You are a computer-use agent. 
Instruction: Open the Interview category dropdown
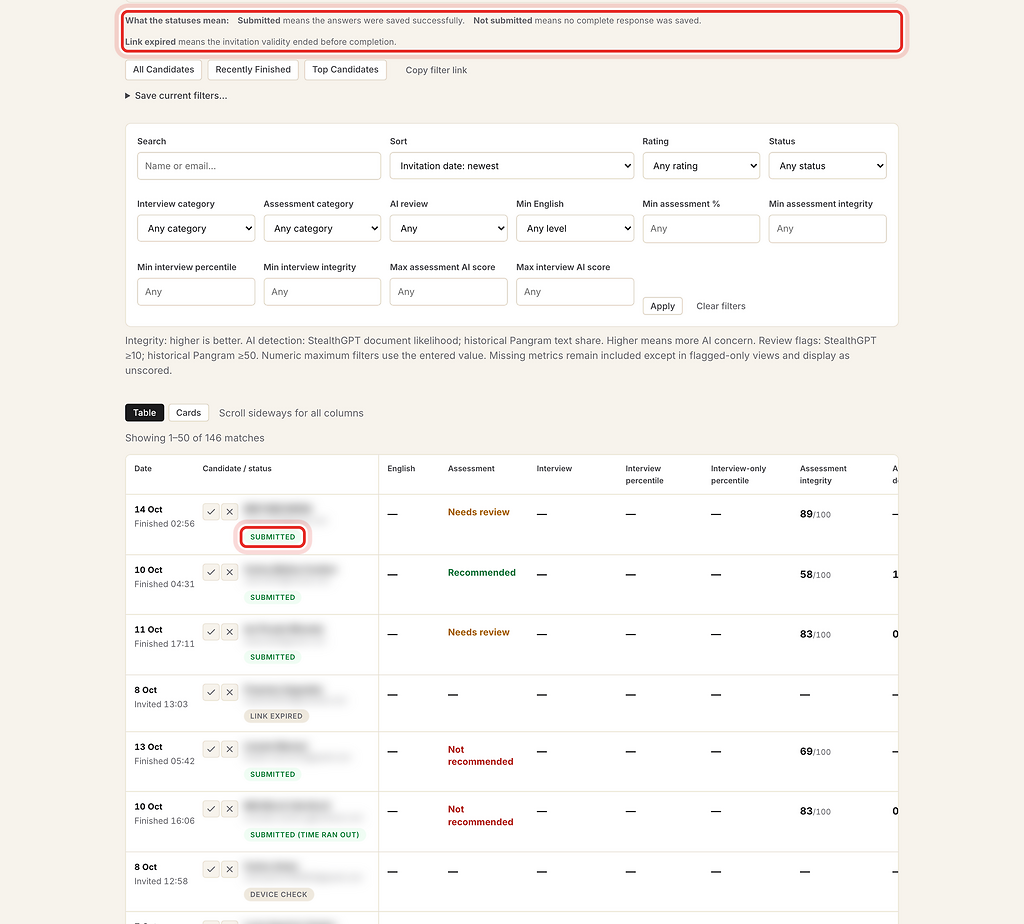coord(196,229)
